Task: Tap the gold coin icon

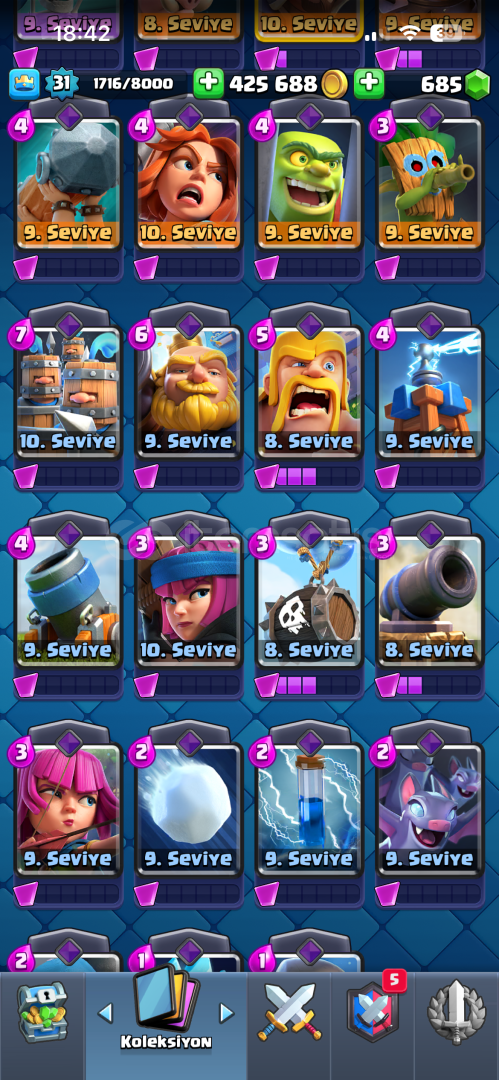Action: click(x=334, y=84)
